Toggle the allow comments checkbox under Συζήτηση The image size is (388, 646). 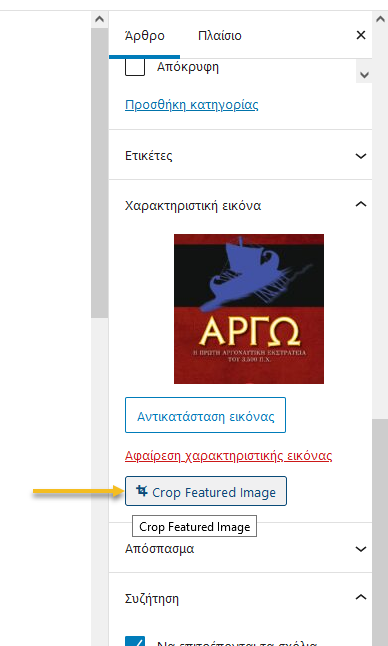tap(135, 640)
